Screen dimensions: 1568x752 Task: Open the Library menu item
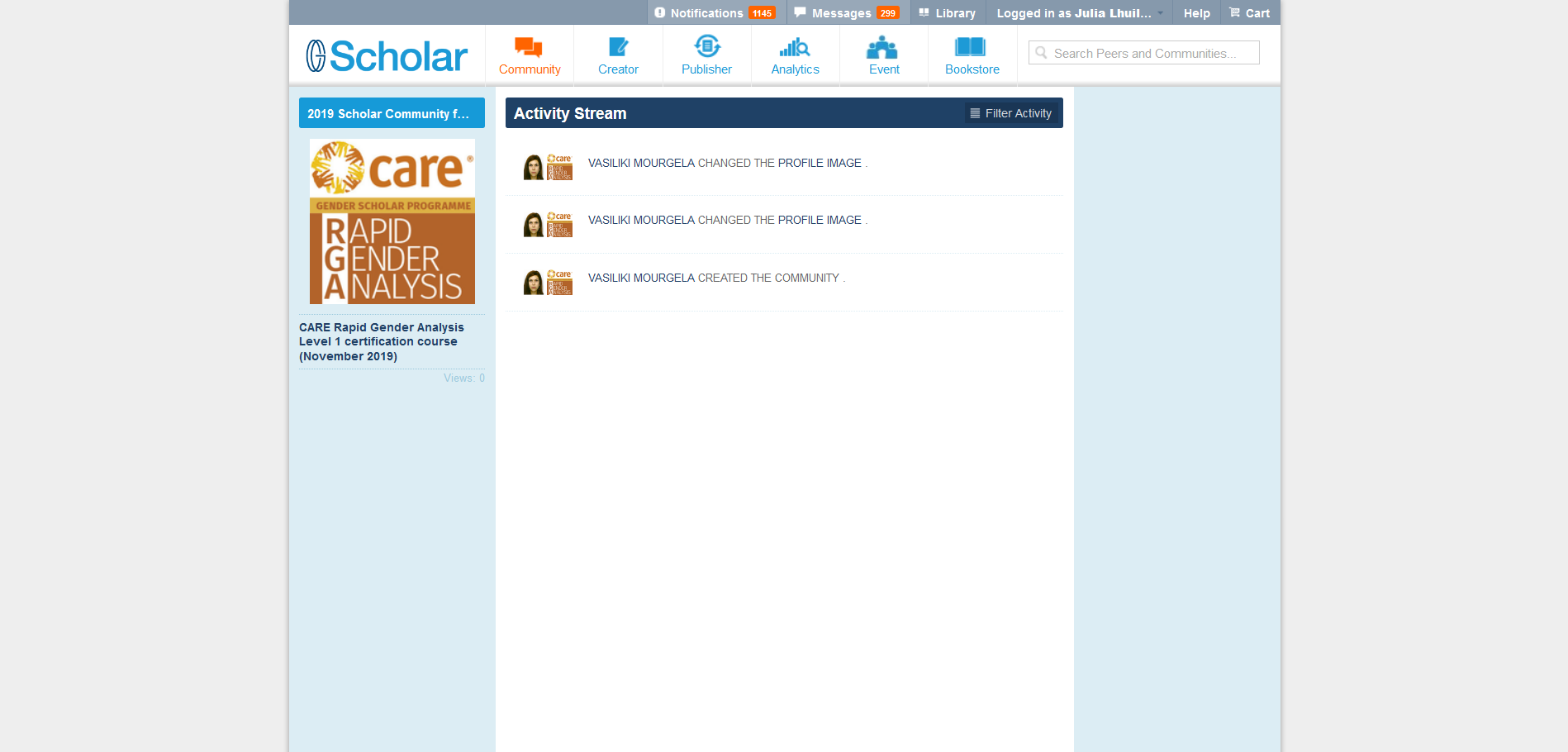pyautogui.click(x=948, y=13)
